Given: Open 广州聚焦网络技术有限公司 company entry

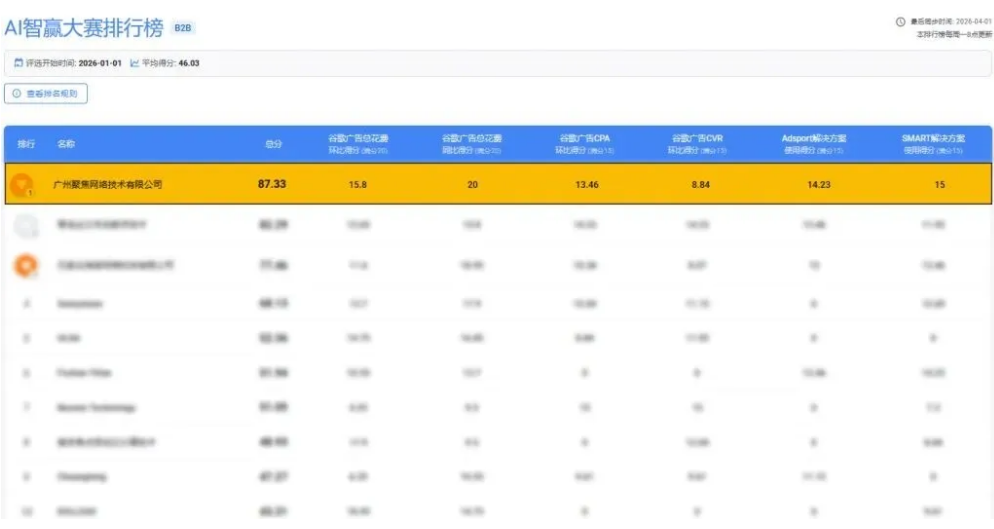Looking at the screenshot, I should (108, 185).
